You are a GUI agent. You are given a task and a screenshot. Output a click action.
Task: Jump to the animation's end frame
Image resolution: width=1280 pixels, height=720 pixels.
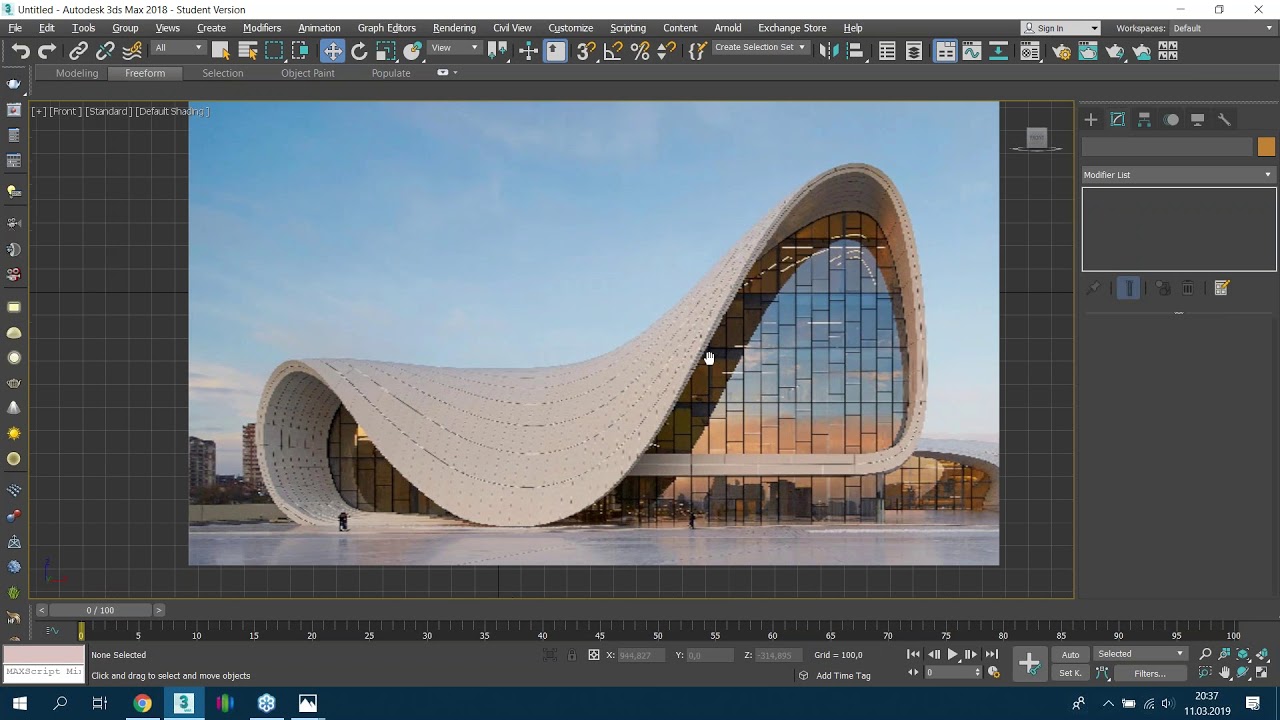991,654
